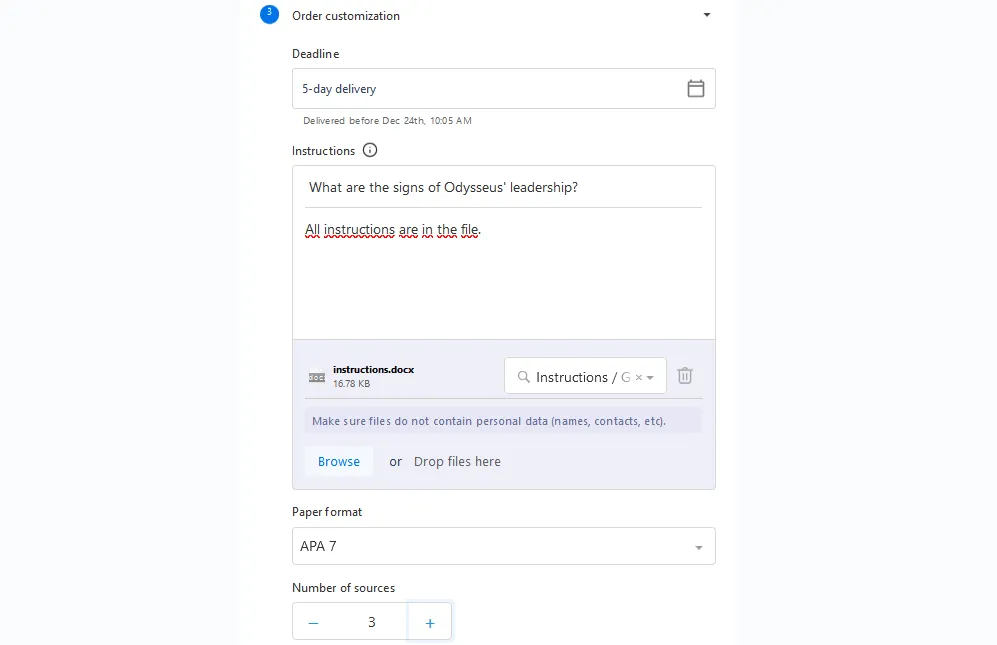Expand the APA 7 paper format dropdown

(504, 546)
